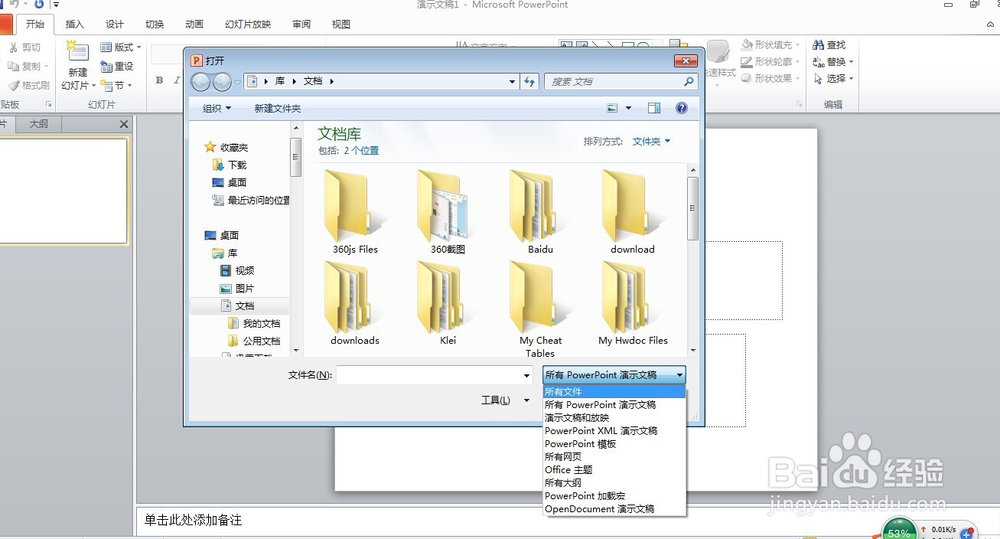Image resolution: width=1000 pixels, height=539 pixels.
Task: Click the 文件名 input field
Action: (x=429, y=375)
